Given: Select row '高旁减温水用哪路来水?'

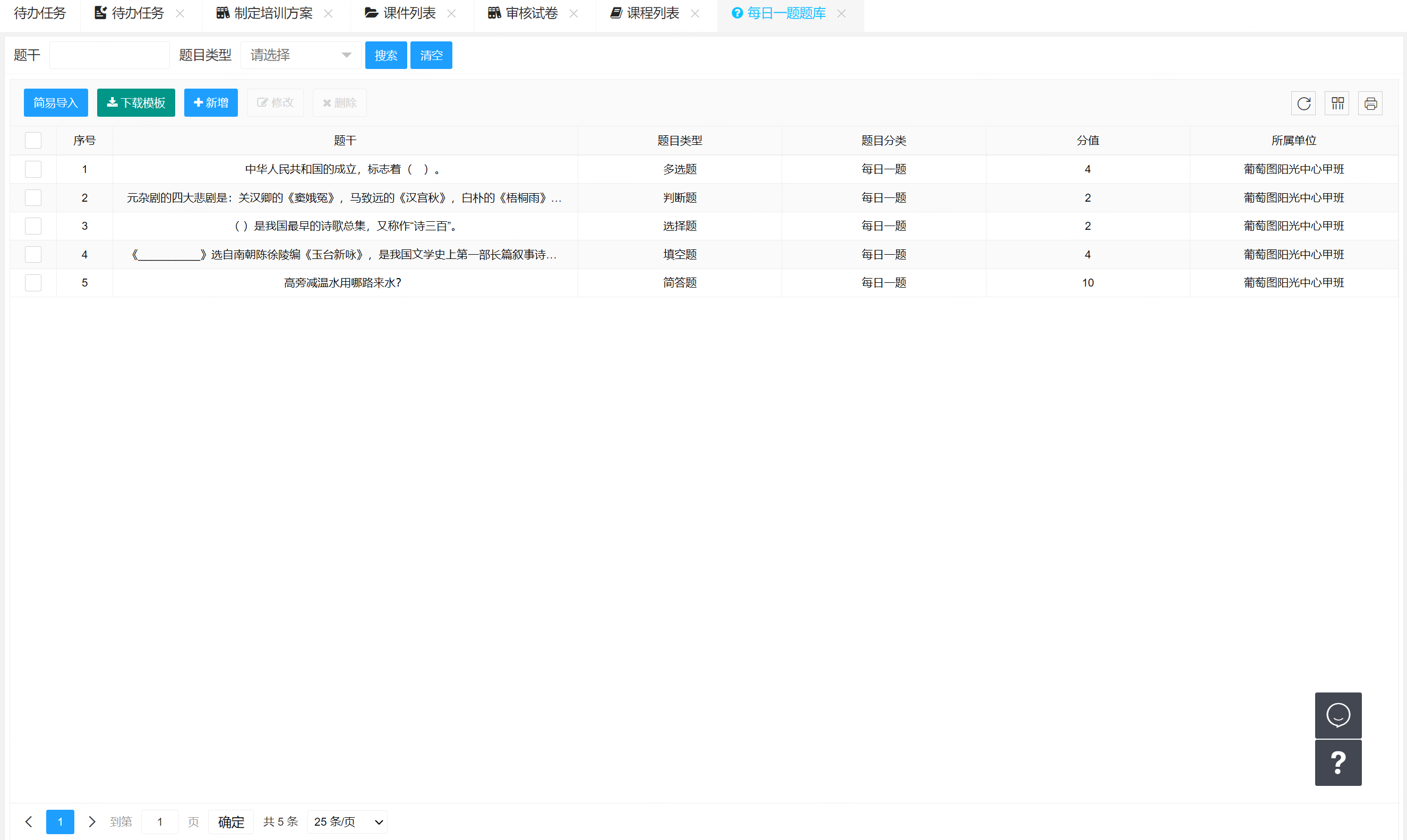Looking at the screenshot, I should 704,282.
